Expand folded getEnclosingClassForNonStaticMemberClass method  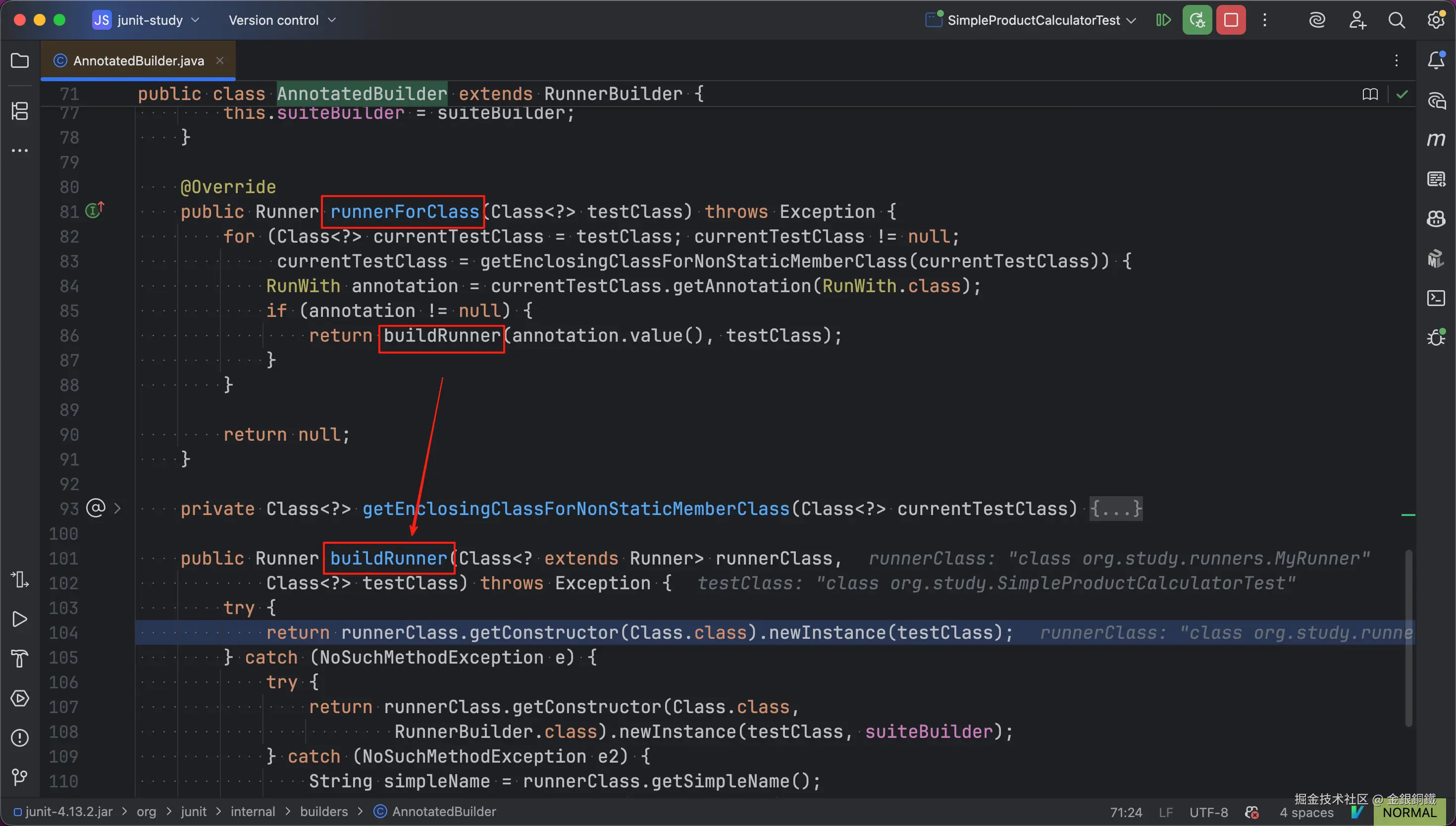pyautogui.click(x=1116, y=508)
